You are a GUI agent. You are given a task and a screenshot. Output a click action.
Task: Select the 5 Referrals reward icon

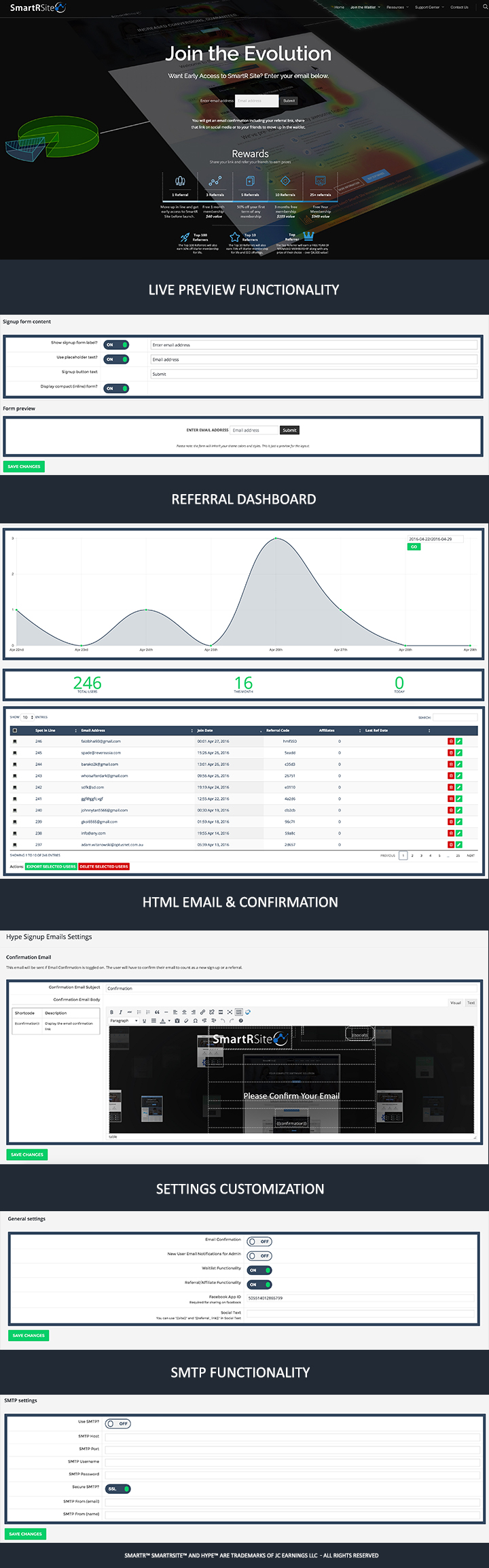pyautogui.click(x=250, y=181)
